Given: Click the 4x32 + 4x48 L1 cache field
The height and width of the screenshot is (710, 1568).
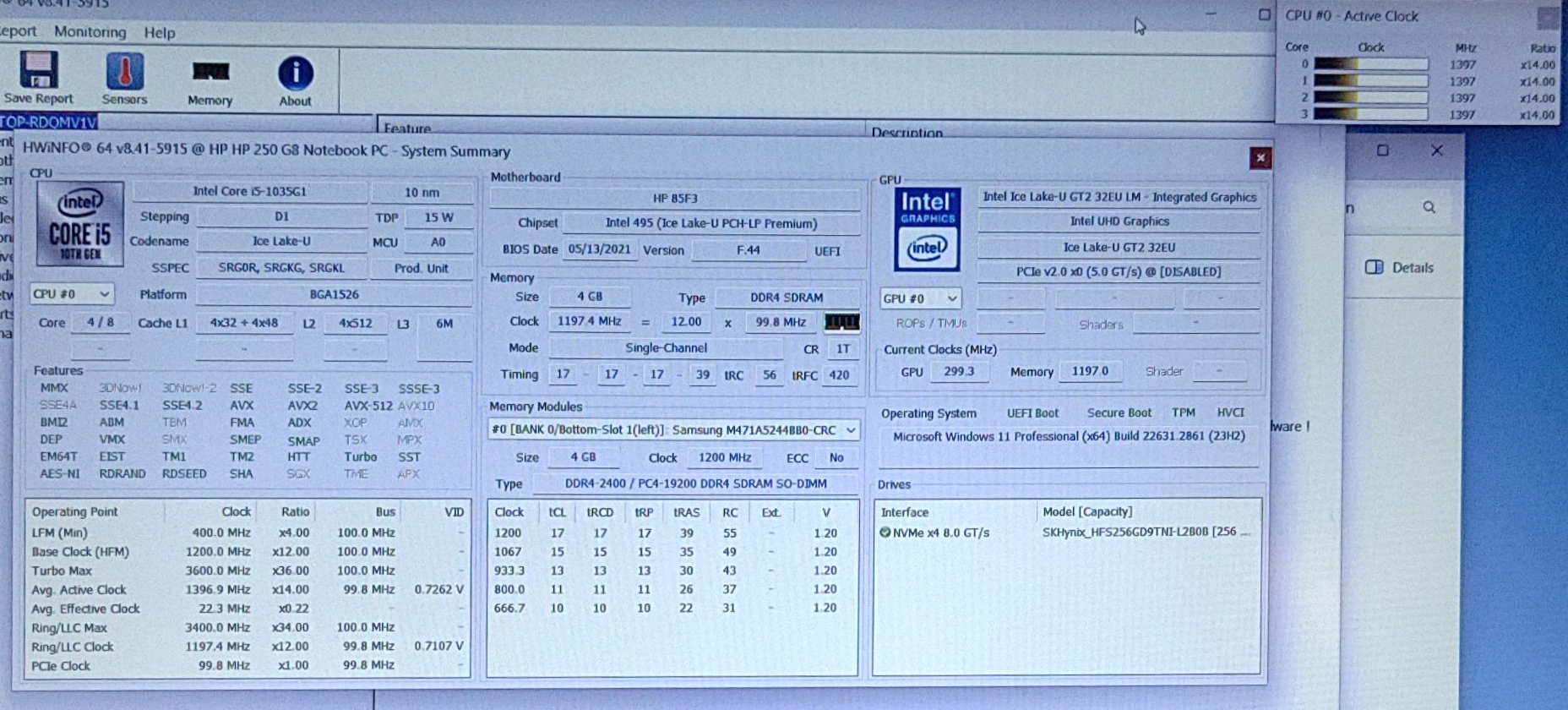Looking at the screenshot, I should click(x=244, y=323).
